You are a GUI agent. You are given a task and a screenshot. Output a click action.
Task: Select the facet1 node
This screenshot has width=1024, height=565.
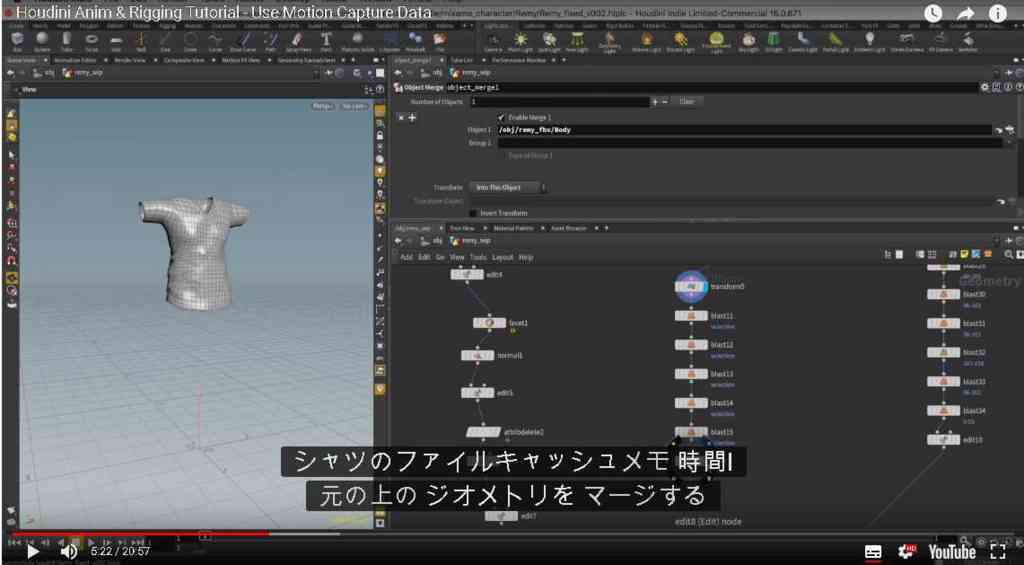coord(489,323)
